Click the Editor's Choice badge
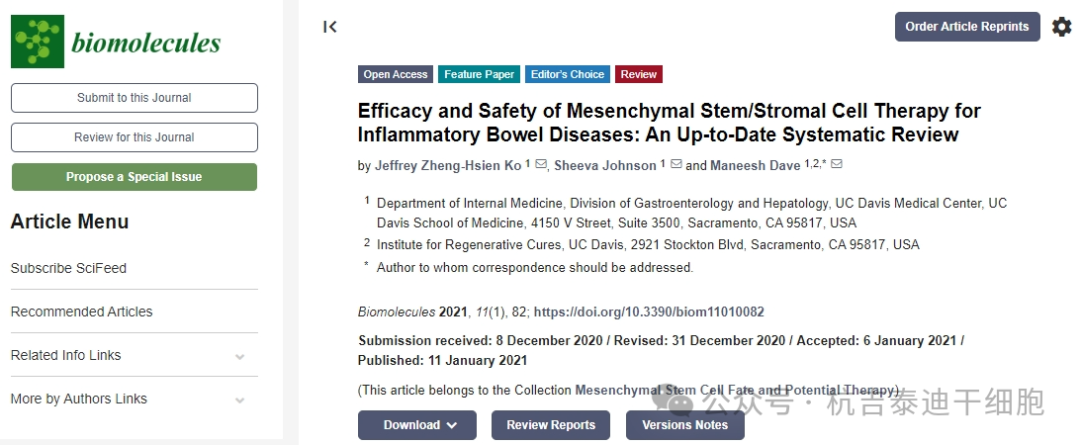1080x445 pixels. [567, 74]
